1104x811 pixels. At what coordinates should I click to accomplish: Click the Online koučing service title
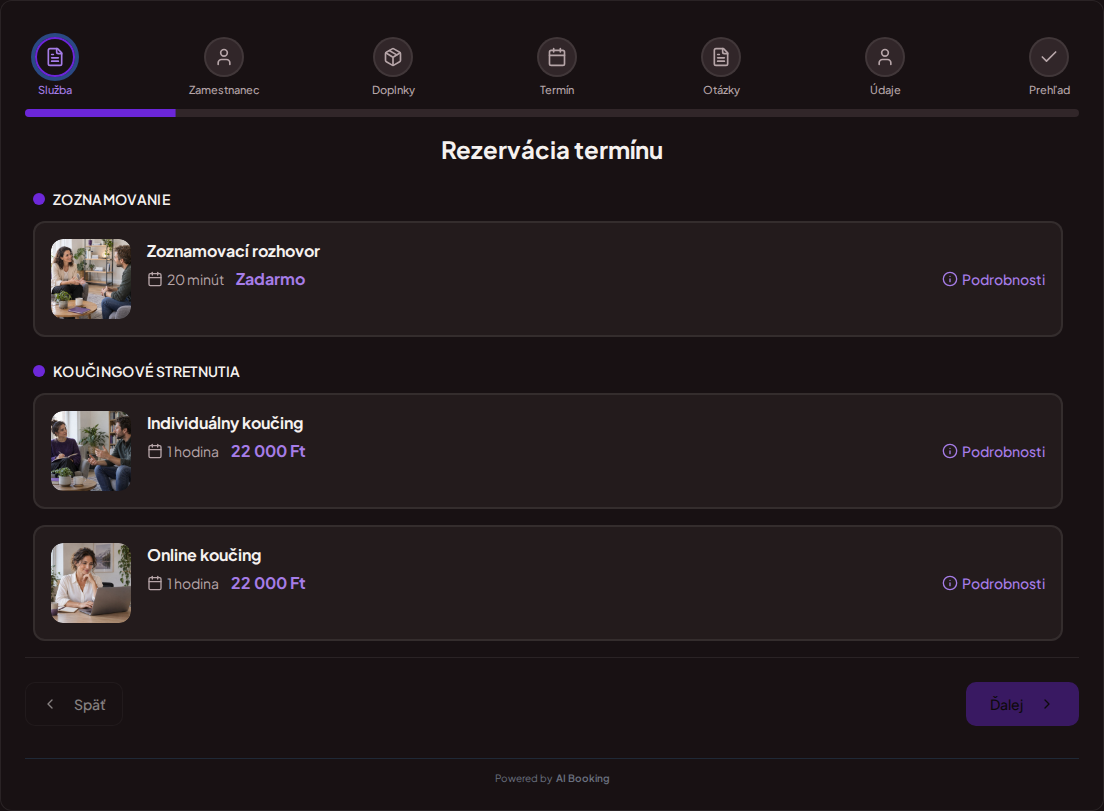pos(204,555)
